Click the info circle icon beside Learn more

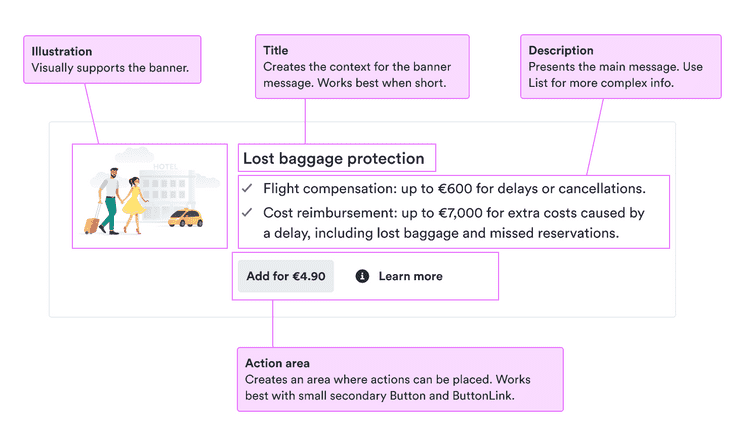tap(362, 276)
